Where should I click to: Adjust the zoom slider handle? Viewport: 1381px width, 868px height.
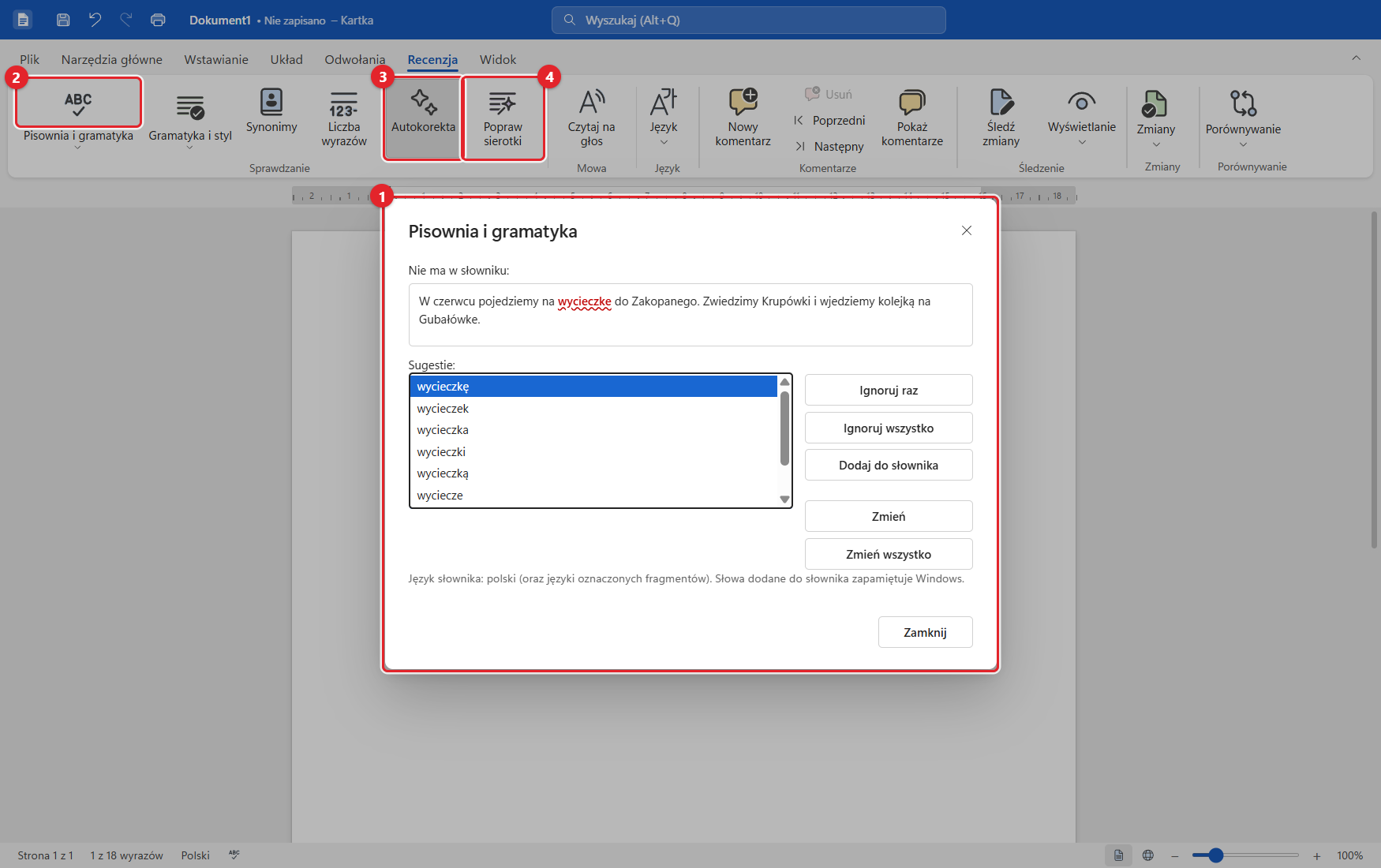pyautogui.click(x=1216, y=855)
